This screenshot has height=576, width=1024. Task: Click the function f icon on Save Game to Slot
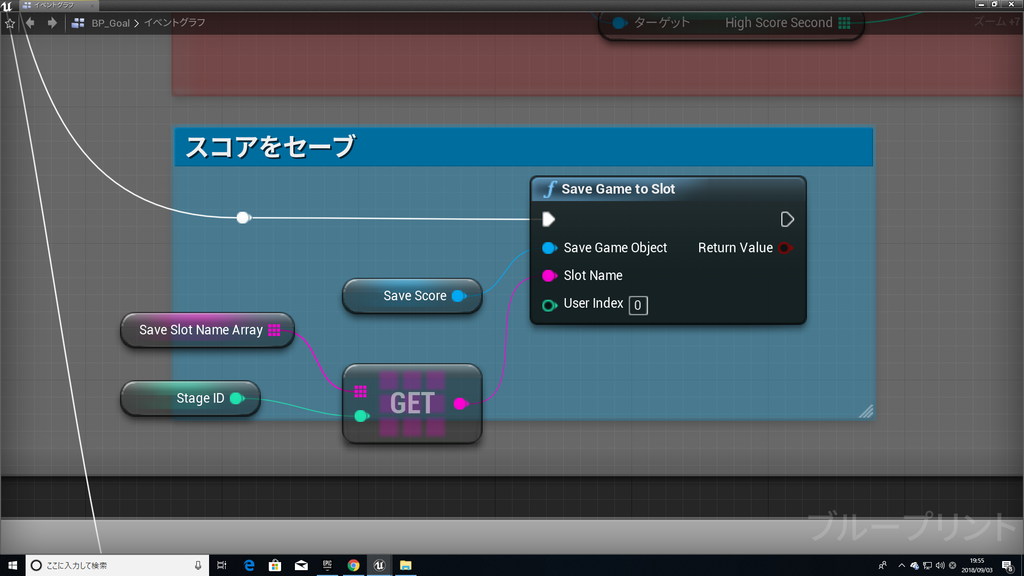click(x=549, y=189)
